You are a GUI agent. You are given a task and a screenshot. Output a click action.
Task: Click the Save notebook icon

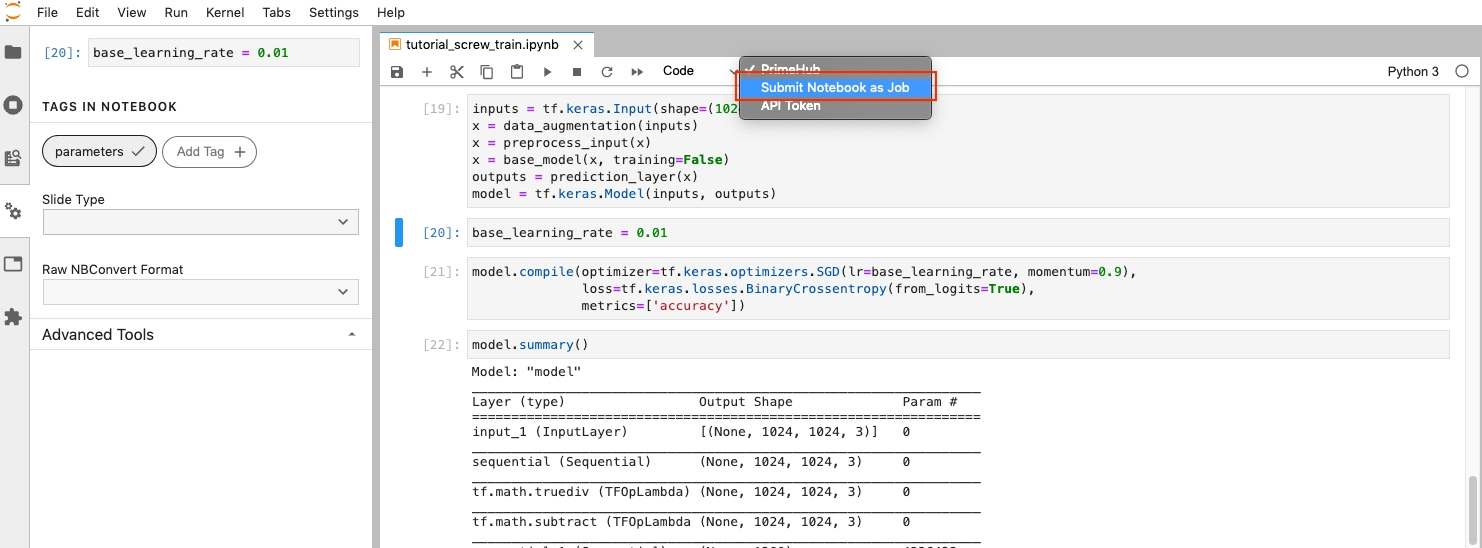tap(397, 72)
